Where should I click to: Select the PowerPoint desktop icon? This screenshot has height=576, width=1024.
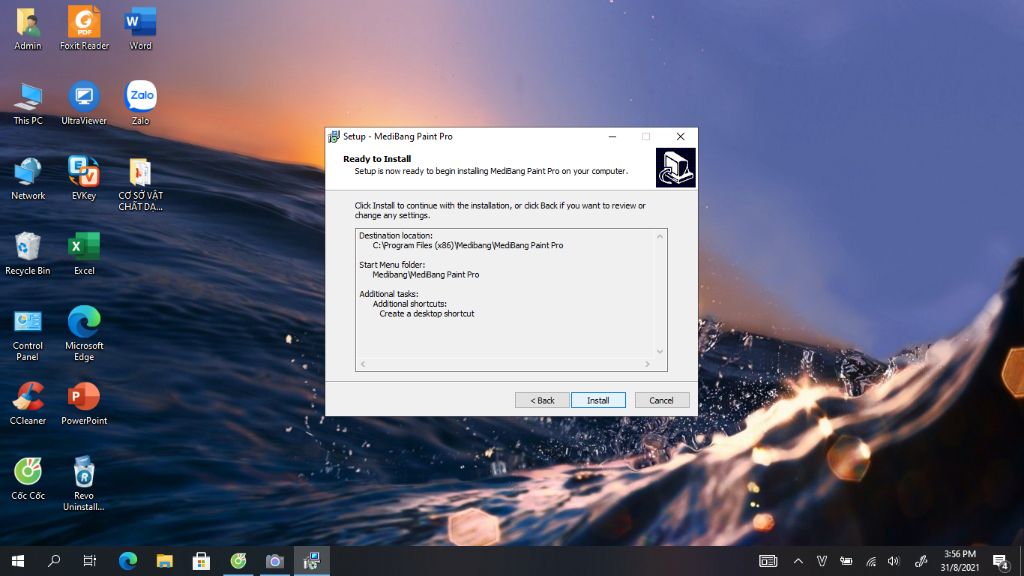(x=84, y=404)
